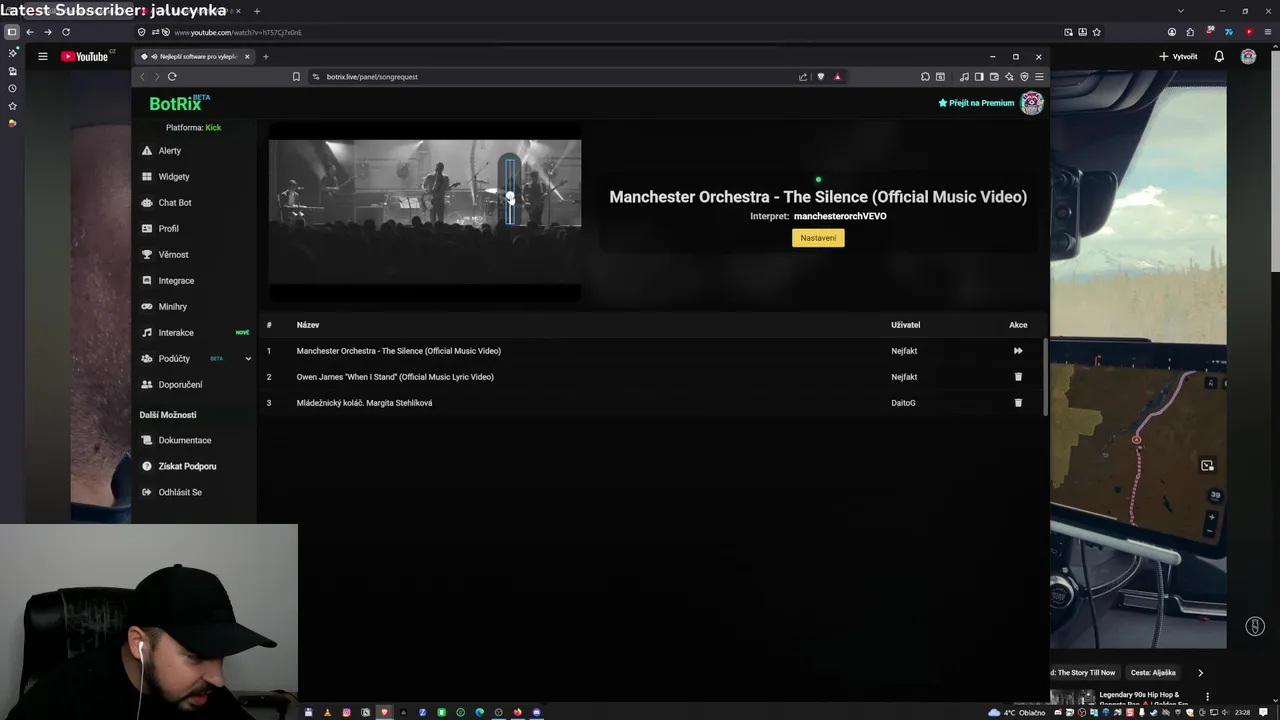The image size is (1280, 720).
Task: Open Dokumentace in the sidebar
Action: click(184, 440)
